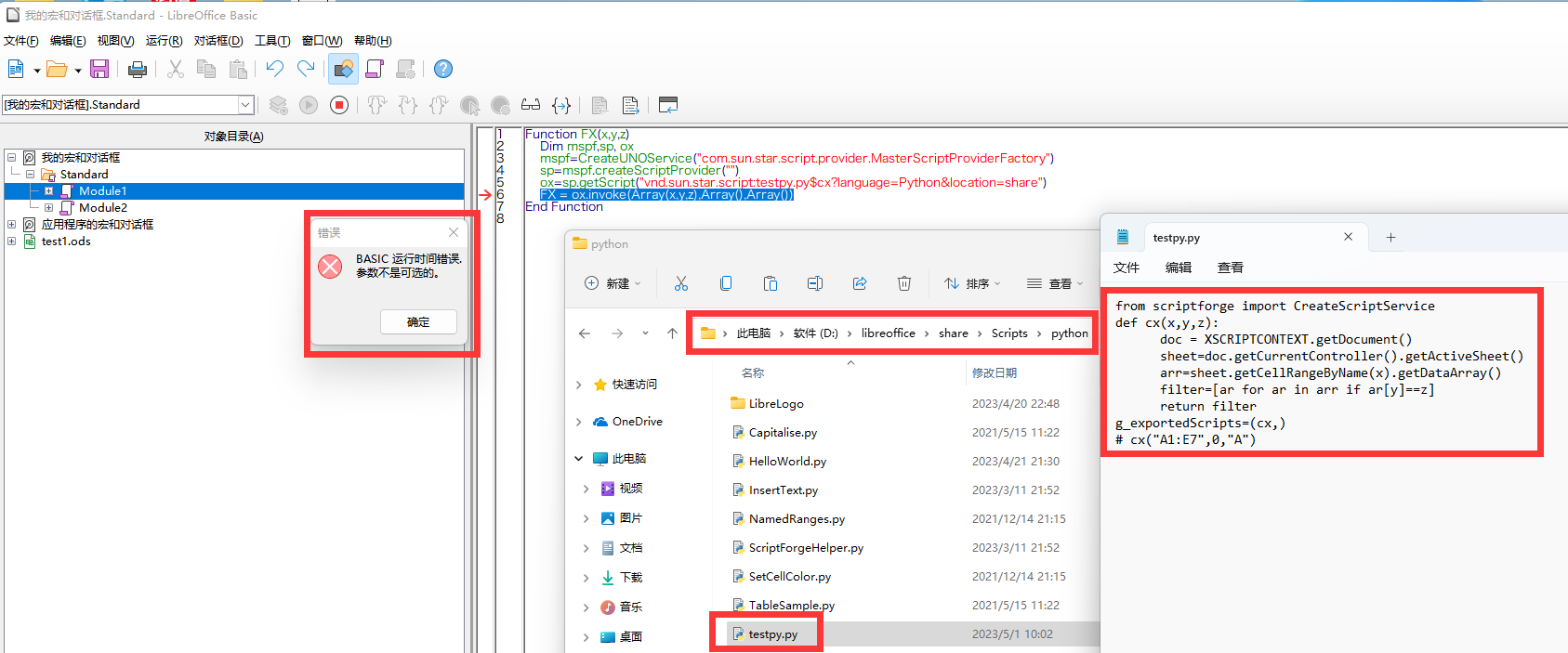Open 新建 button in Explorer
Viewport: 1568px width, 653px height.
point(613,283)
